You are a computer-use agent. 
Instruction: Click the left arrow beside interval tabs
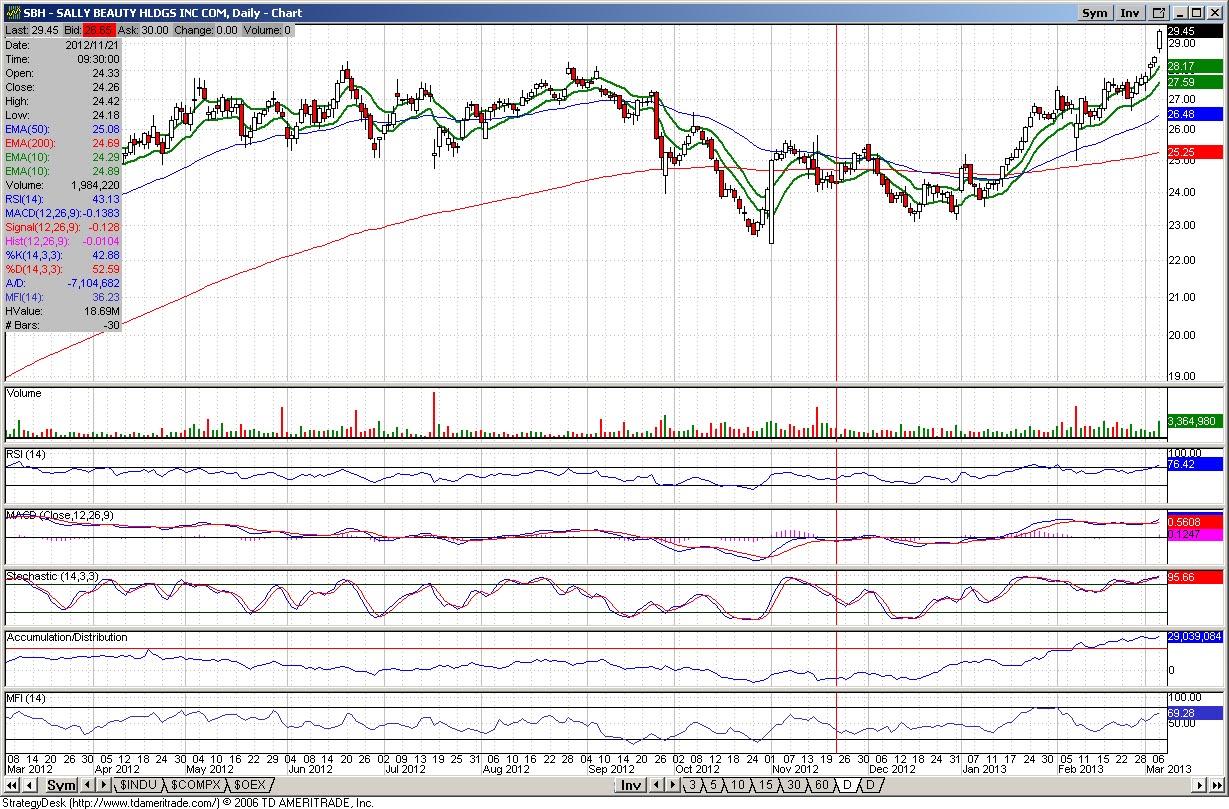[x=656, y=785]
